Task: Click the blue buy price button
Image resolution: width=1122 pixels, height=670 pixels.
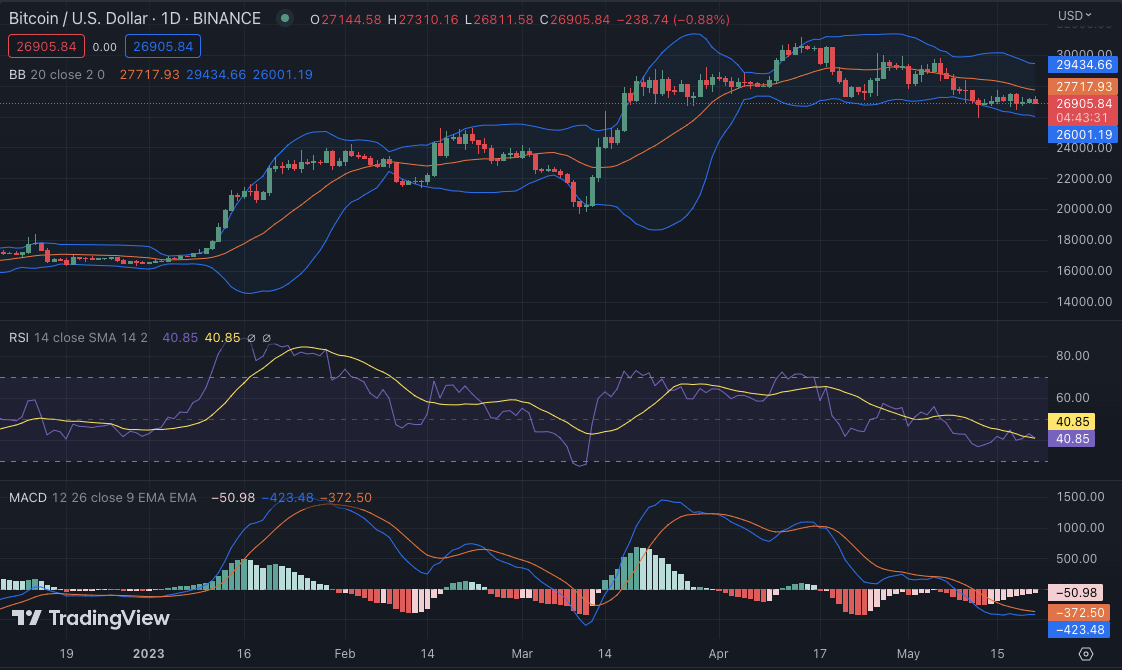Action: click(x=163, y=46)
